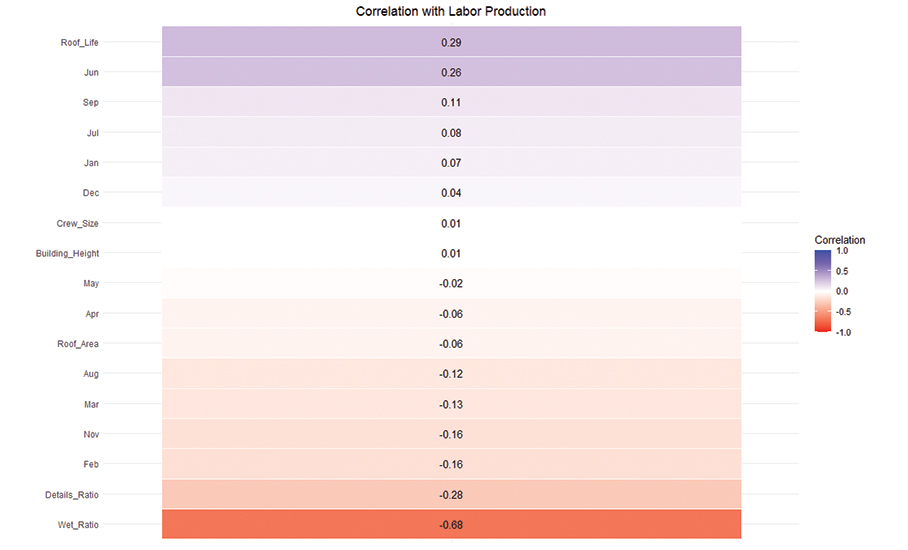
Task: Click the Nov axis label
Action: pyautogui.click(x=91, y=434)
